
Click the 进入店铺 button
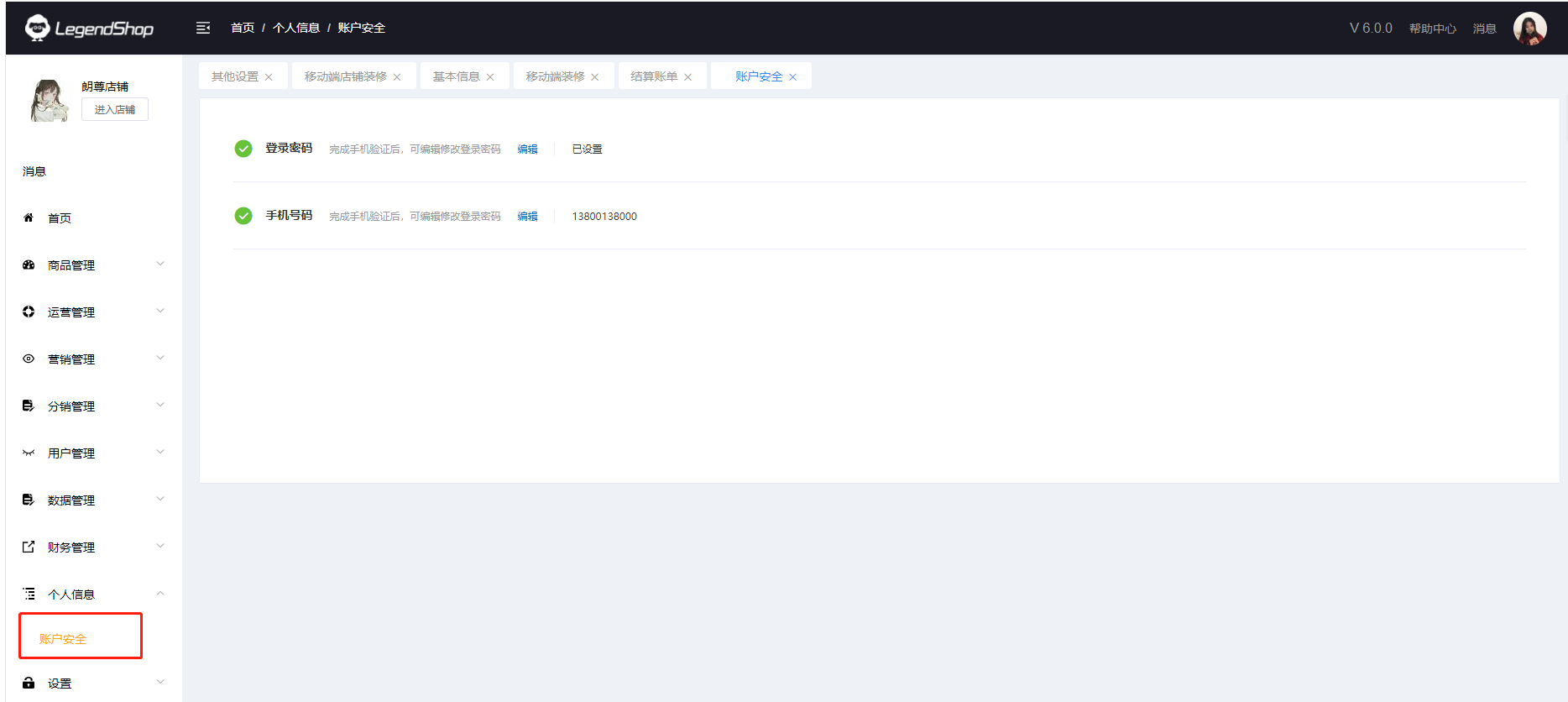[115, 110]
